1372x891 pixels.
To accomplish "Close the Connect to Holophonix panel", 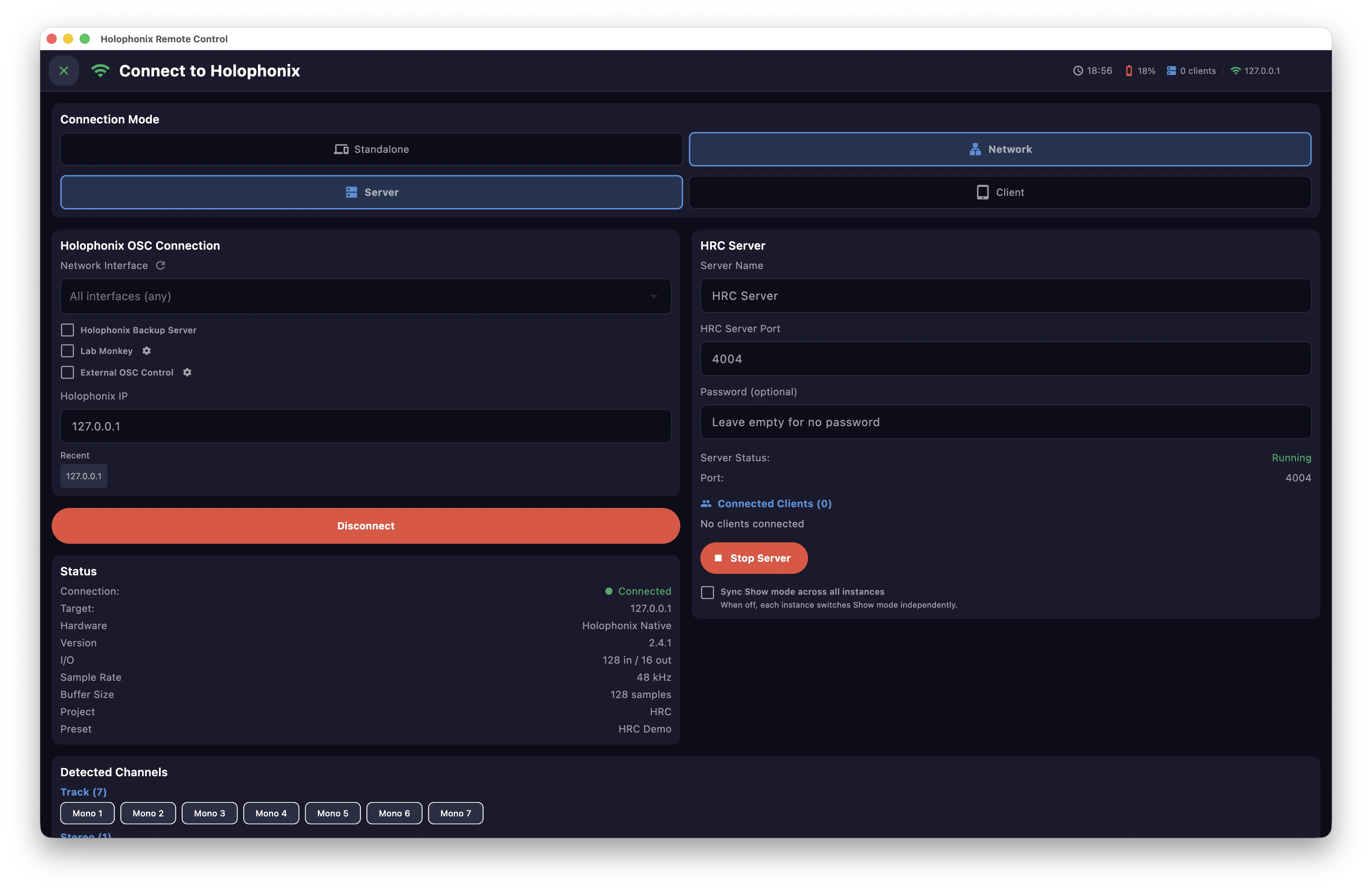I will tap(64, 70).
